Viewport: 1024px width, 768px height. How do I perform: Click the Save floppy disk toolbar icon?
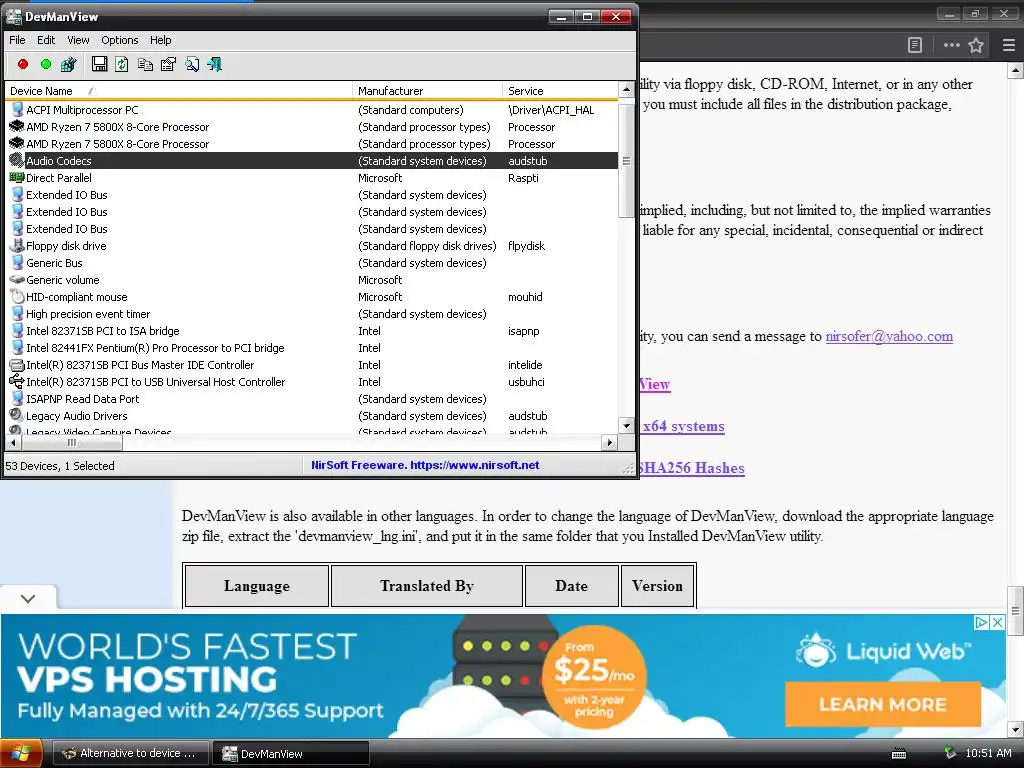coord(99,64)
